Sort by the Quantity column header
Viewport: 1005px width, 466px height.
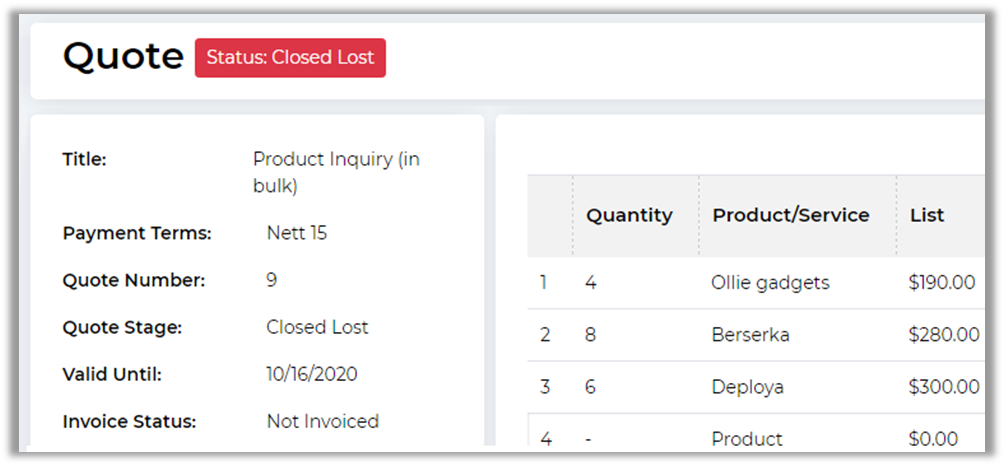pos(629,215)
